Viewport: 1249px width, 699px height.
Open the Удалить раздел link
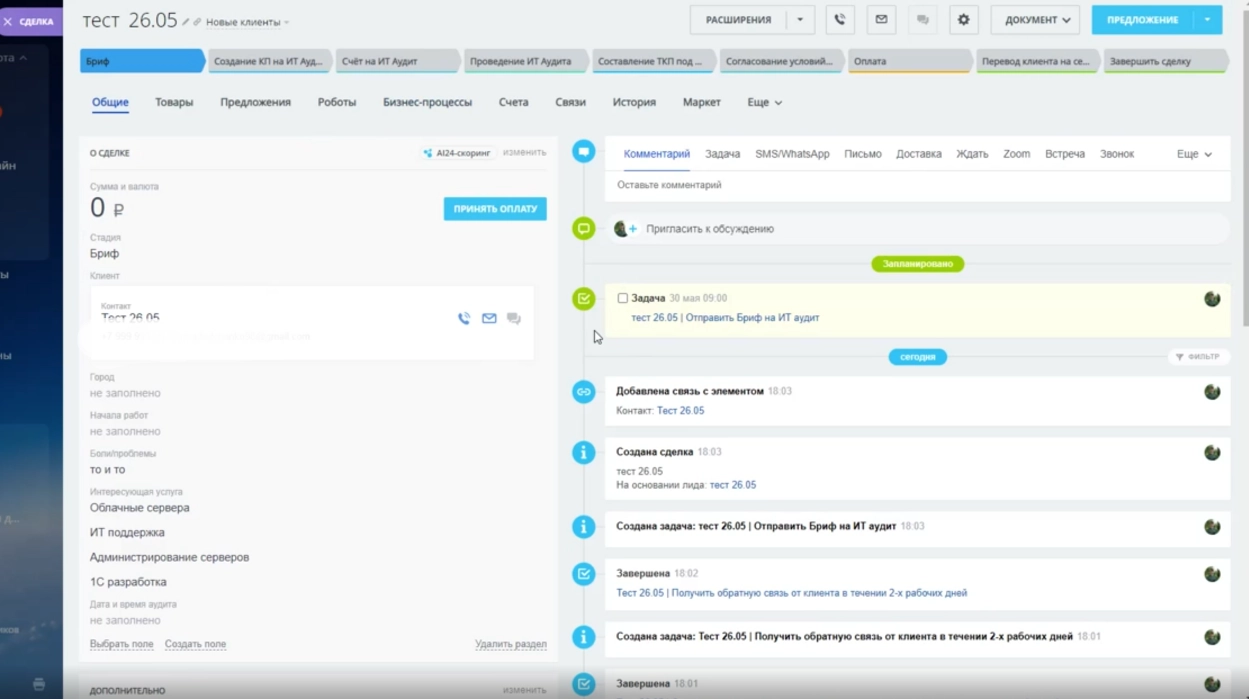pyautogui.click(x=510, y=644)
